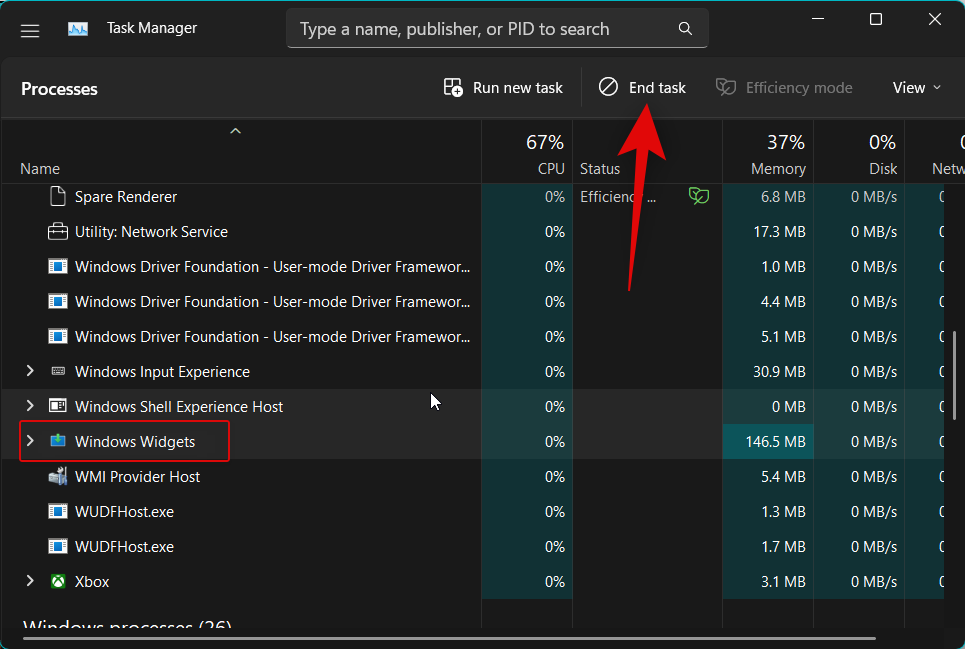Screen dimensions: 965x649
Task: Click the green leaf badge beside Spare Renderer
Action: coord(698,196)
